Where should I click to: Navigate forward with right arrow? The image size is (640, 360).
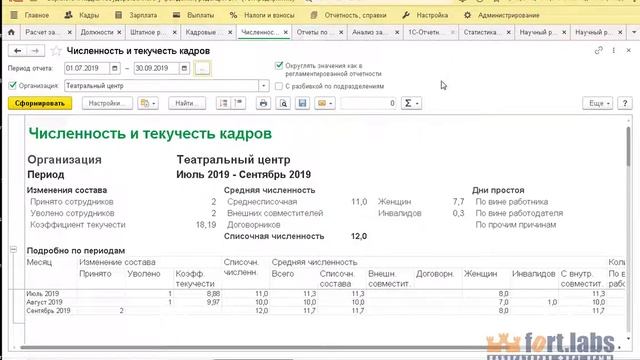36,51
